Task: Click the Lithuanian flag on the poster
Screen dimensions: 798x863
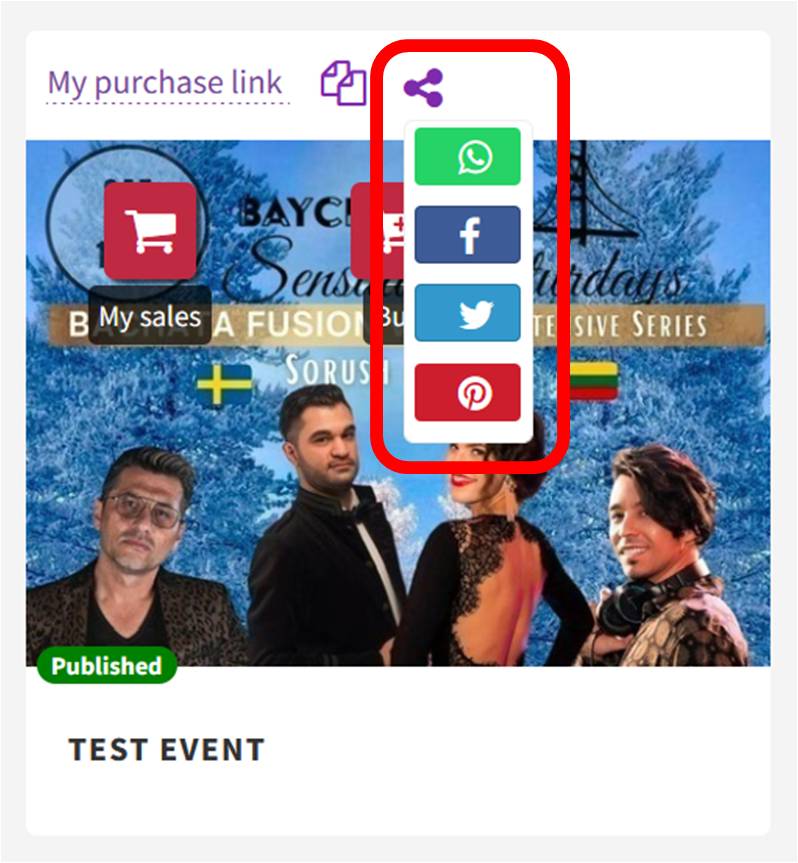Action: coord(593,380)
